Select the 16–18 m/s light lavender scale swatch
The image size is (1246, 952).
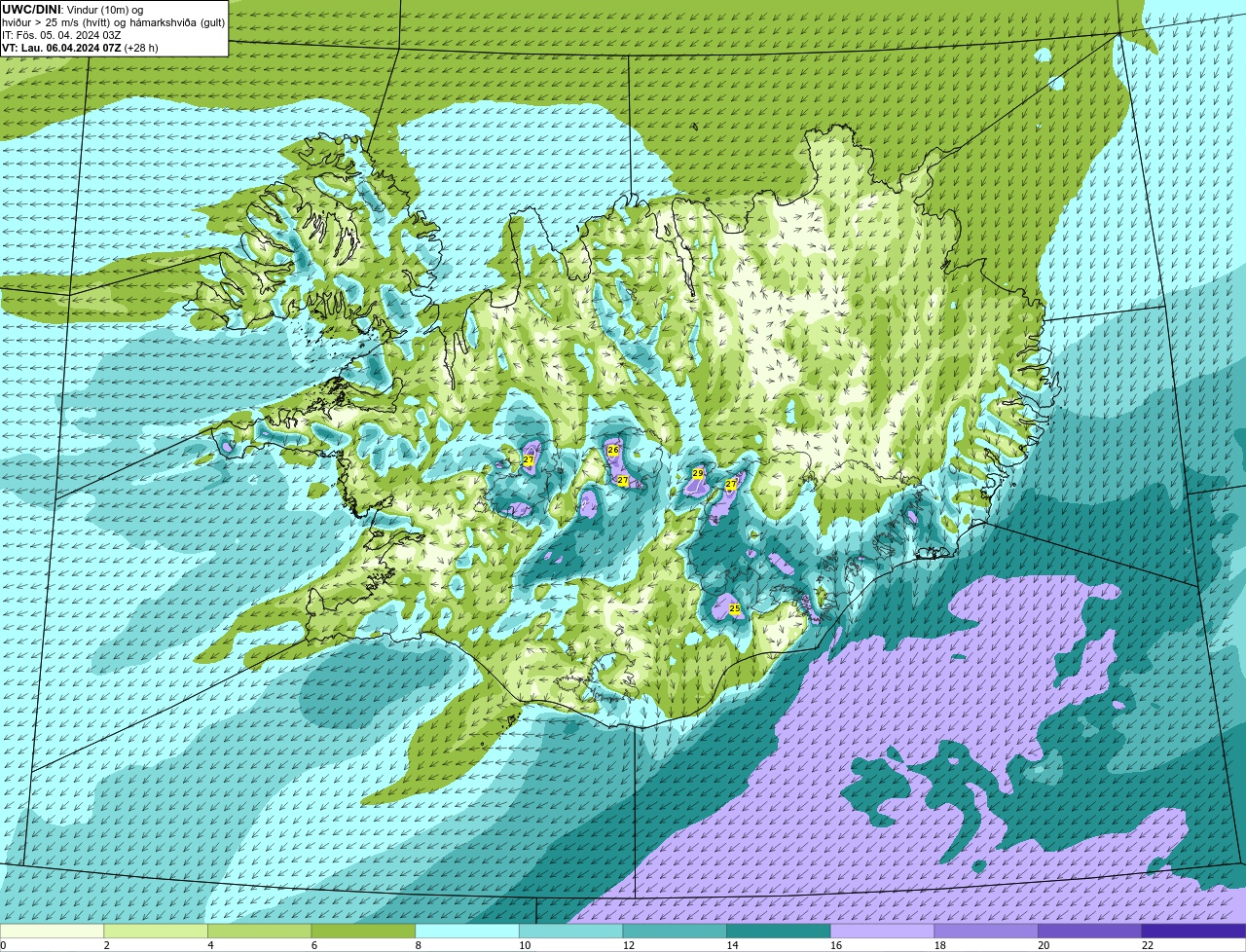(x=883, y=932)
